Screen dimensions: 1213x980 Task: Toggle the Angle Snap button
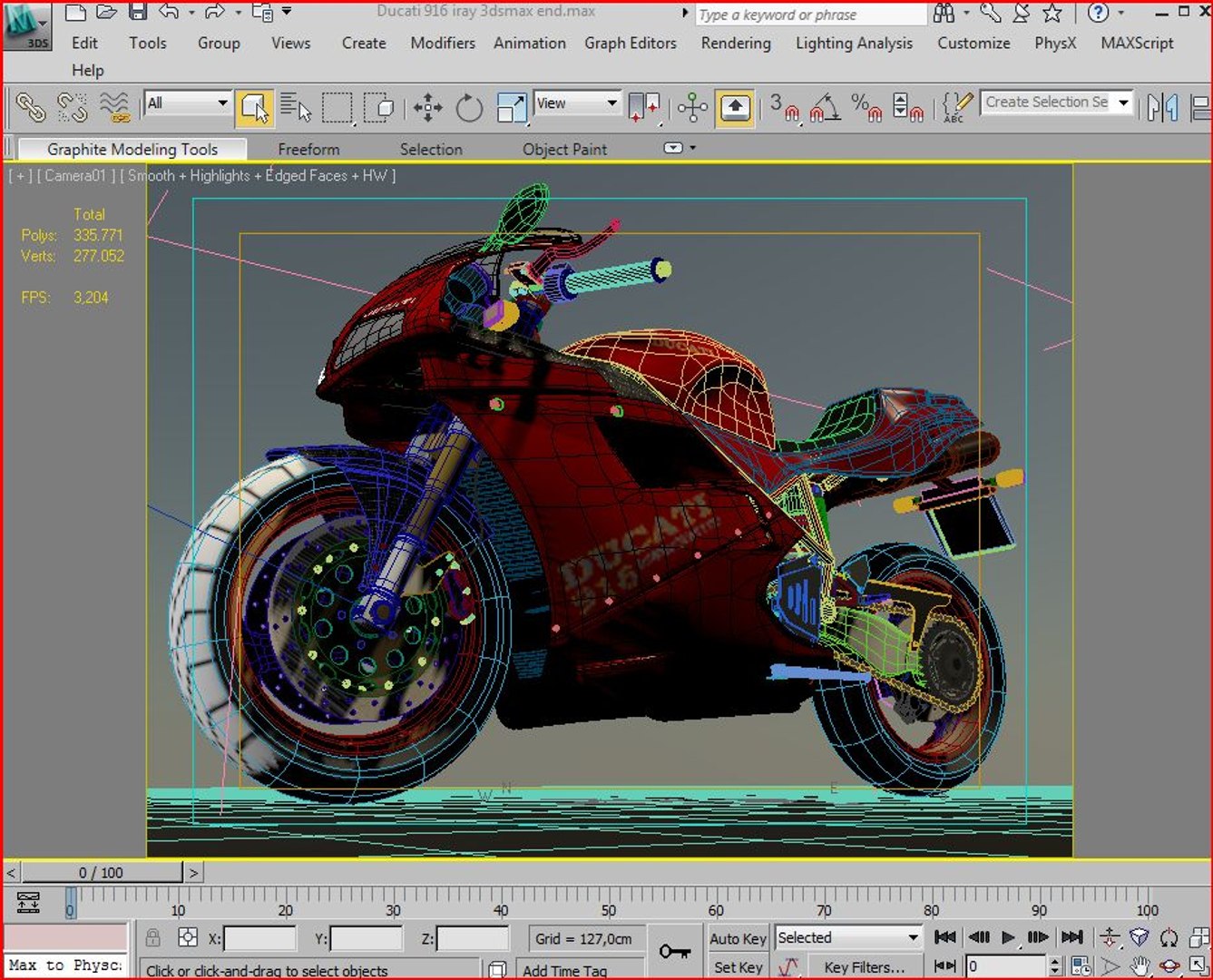825,107
